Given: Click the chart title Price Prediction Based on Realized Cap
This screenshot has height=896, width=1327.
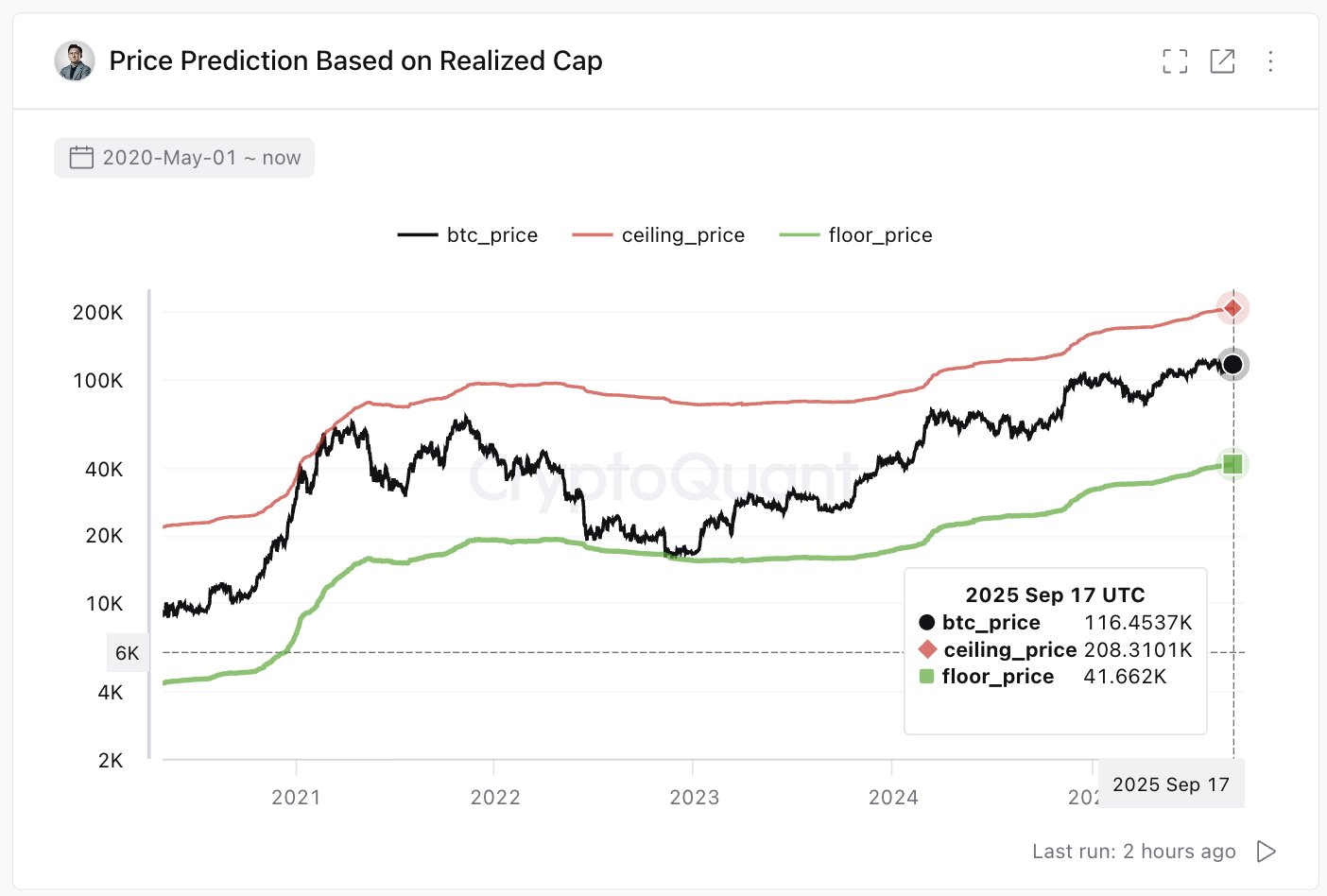Looking at the screenshot, I should 356,60.
